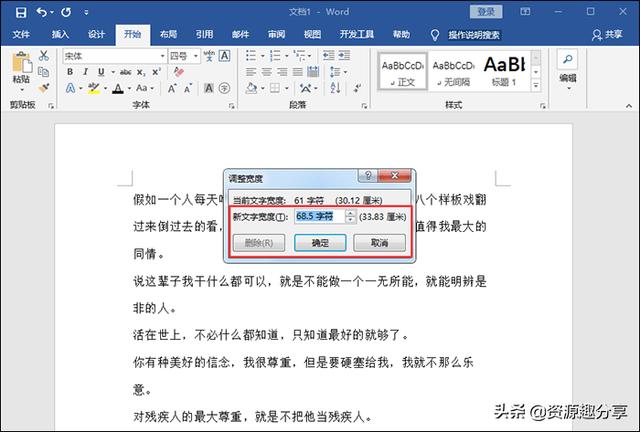Apply yellow text highlight color
Image resolution: width=640 pixels, height=432 pixels.
(x=94, y=88)
